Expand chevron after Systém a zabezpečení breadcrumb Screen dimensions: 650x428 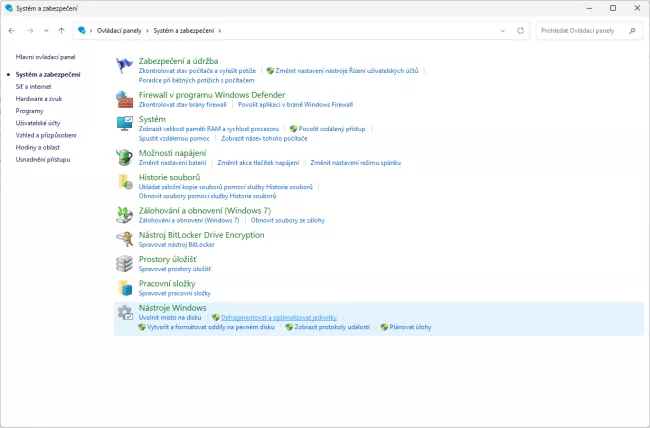[220, 31]
